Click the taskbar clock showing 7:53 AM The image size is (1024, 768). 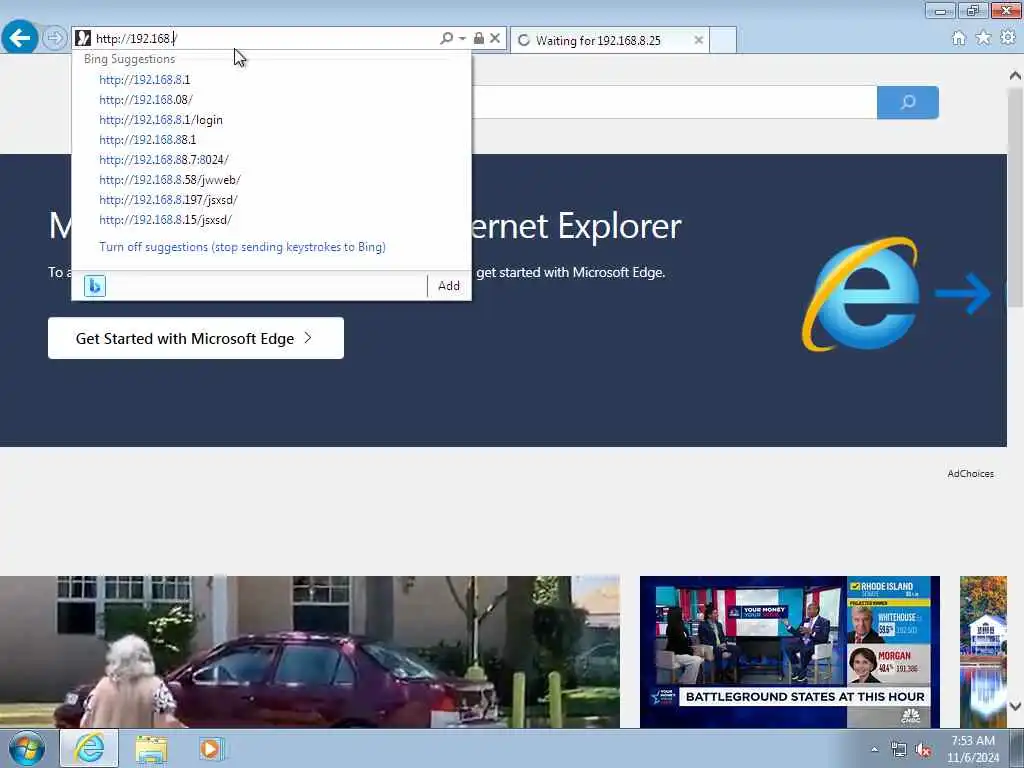click(973, 749)
